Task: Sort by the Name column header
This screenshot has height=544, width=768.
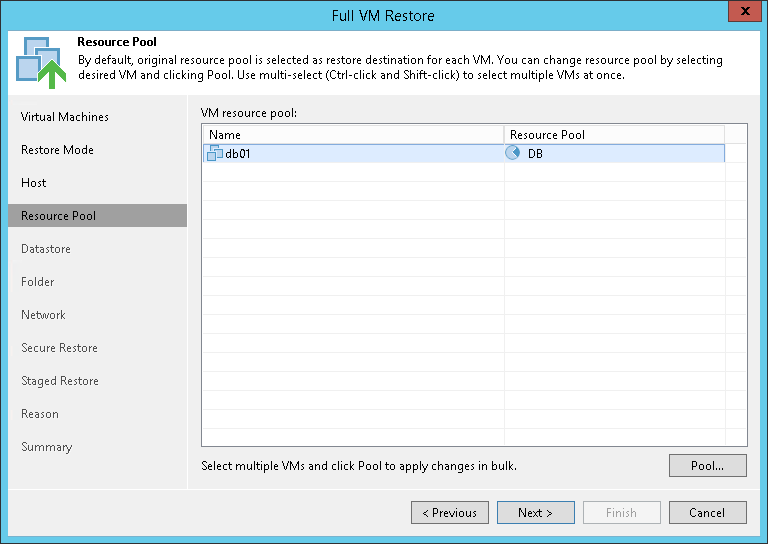Action: 352,135
